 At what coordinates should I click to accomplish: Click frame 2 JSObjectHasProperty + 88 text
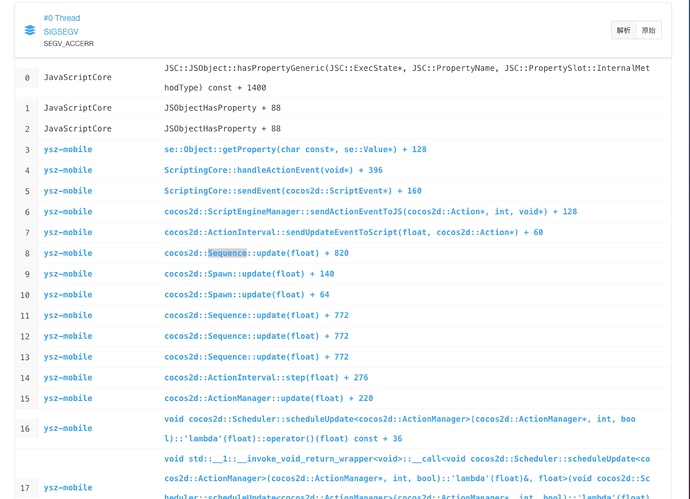[222, 128]
